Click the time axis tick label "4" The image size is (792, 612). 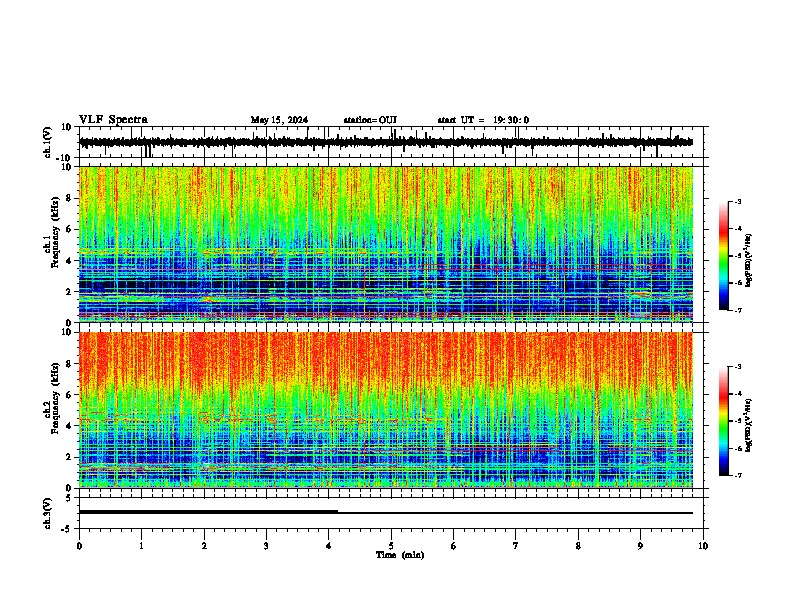[329, 546]
